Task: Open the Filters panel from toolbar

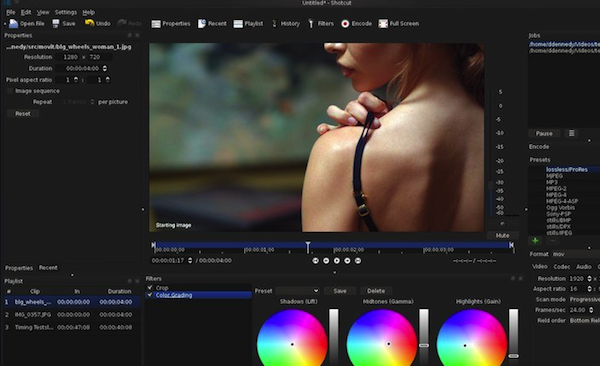Action: click(321, 24)
